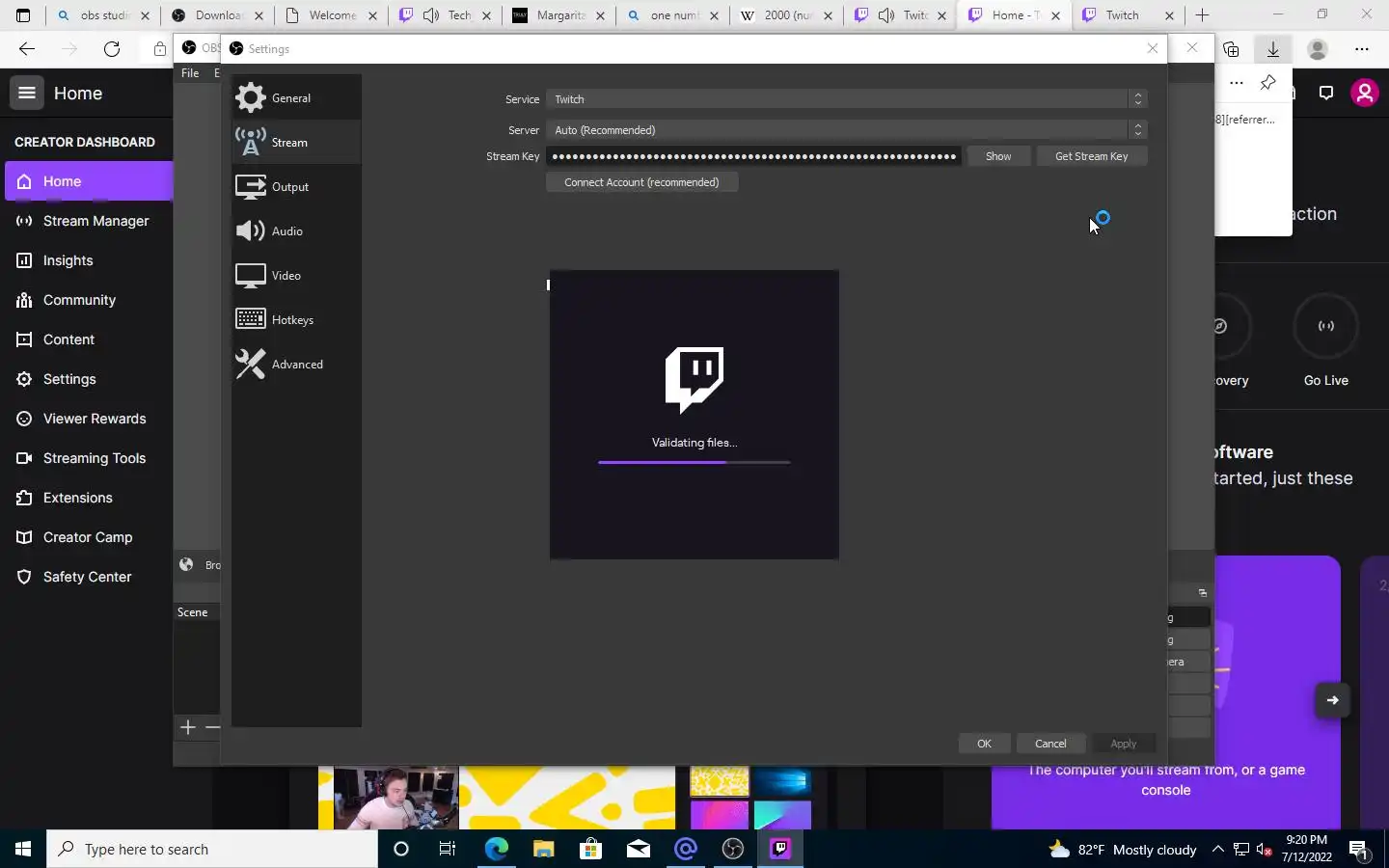Open Task View on taskbar
1389x868 pixels.
(x=448, y=849)
